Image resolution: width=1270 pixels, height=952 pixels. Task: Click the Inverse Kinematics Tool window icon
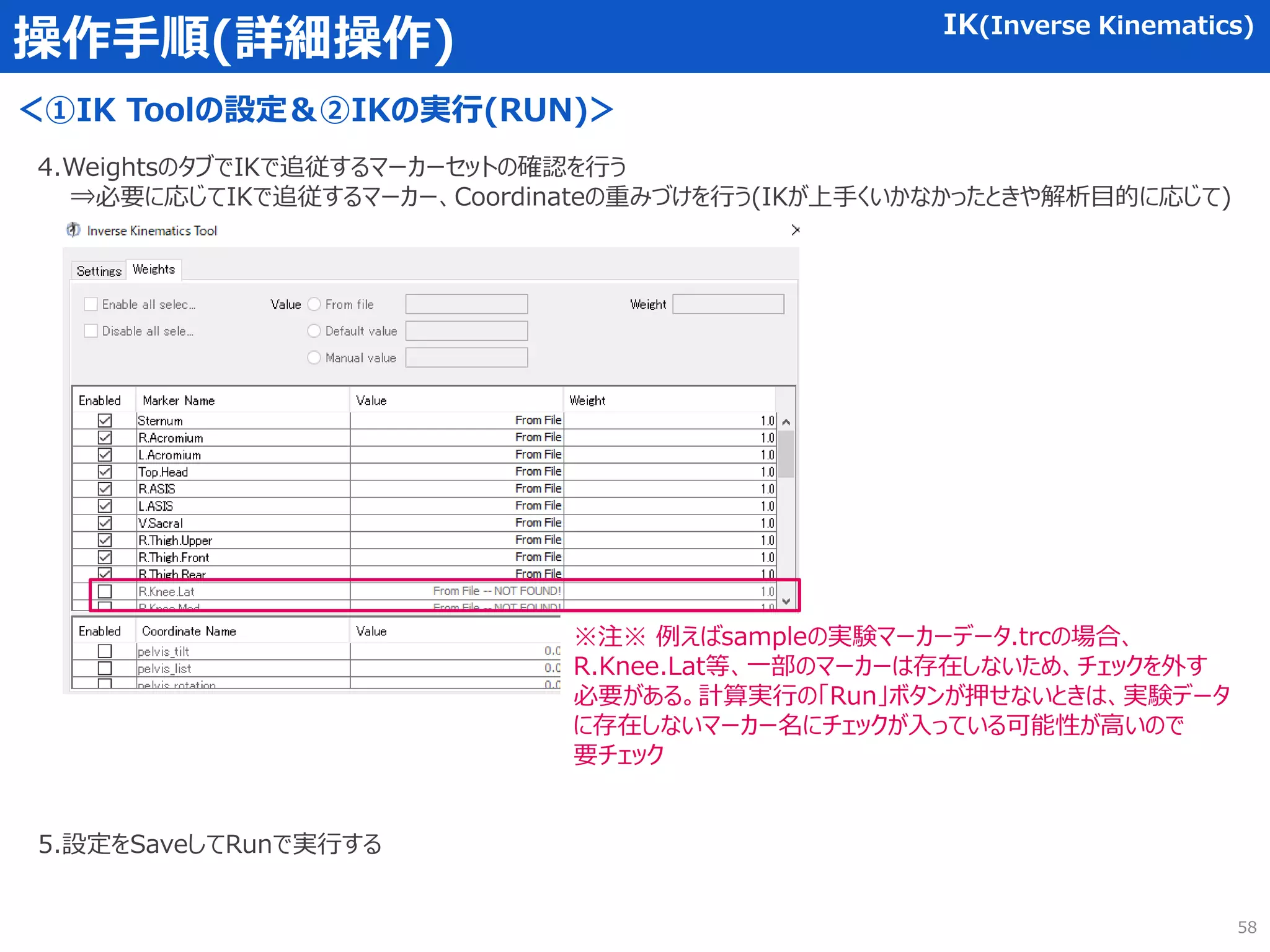(73, 230)
